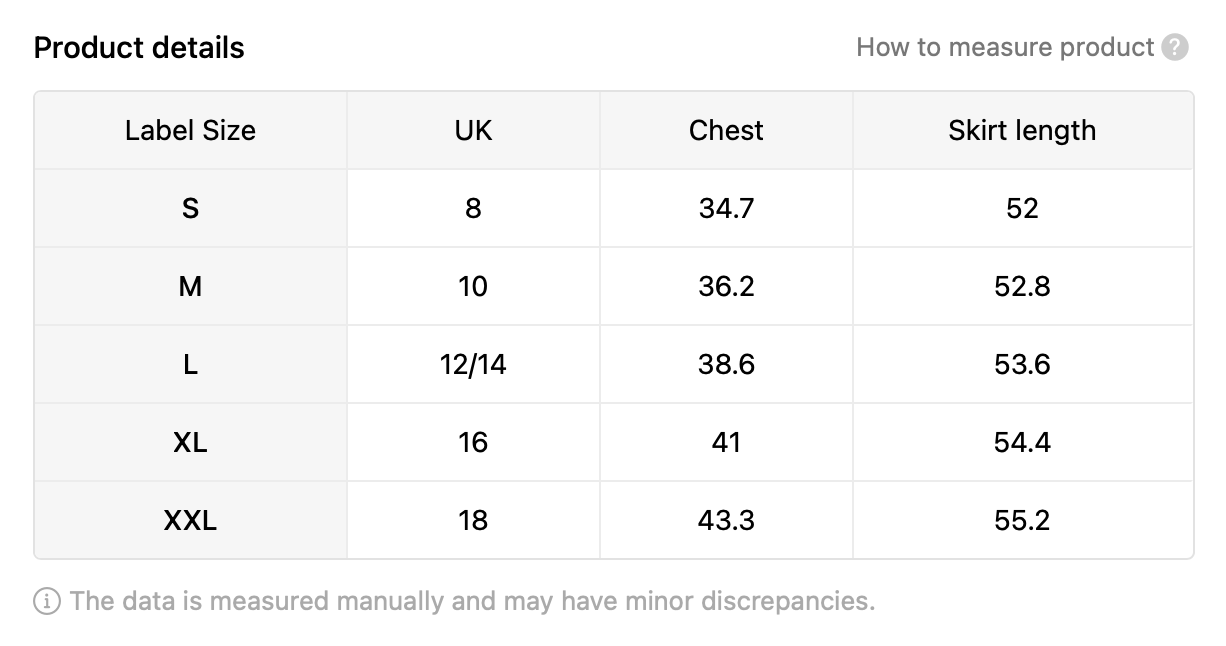The width and height of the screenshot is (1226, 646).
Task: Click the XXL label size cell
Action: pos(190,520)
